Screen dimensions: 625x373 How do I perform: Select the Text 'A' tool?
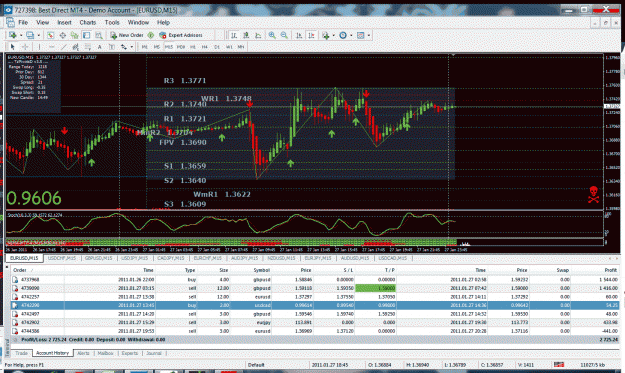pyautogui.click(x=100, y=47)
